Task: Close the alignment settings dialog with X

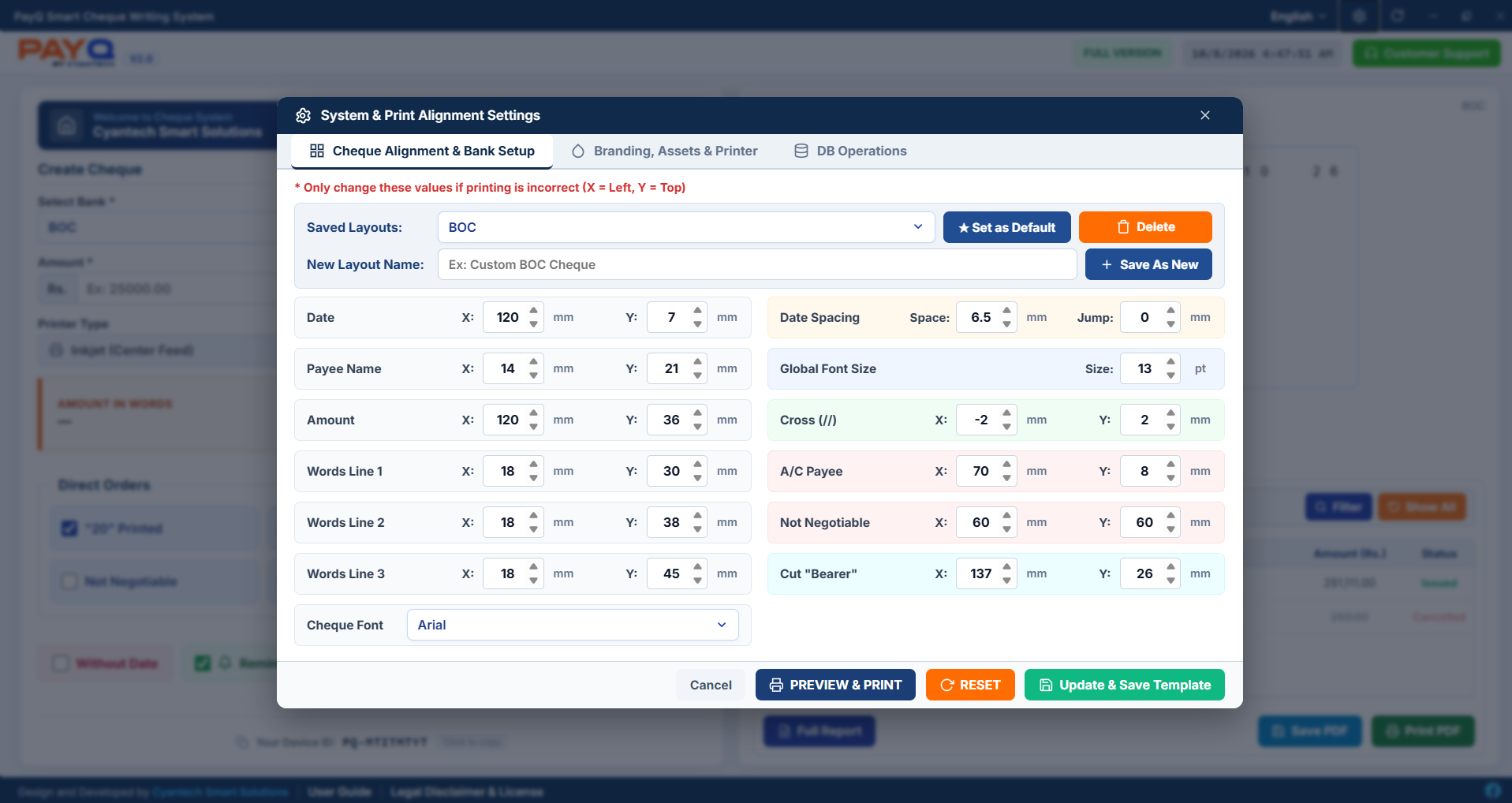Action: pyautogui.click(x=1205, y=115)
